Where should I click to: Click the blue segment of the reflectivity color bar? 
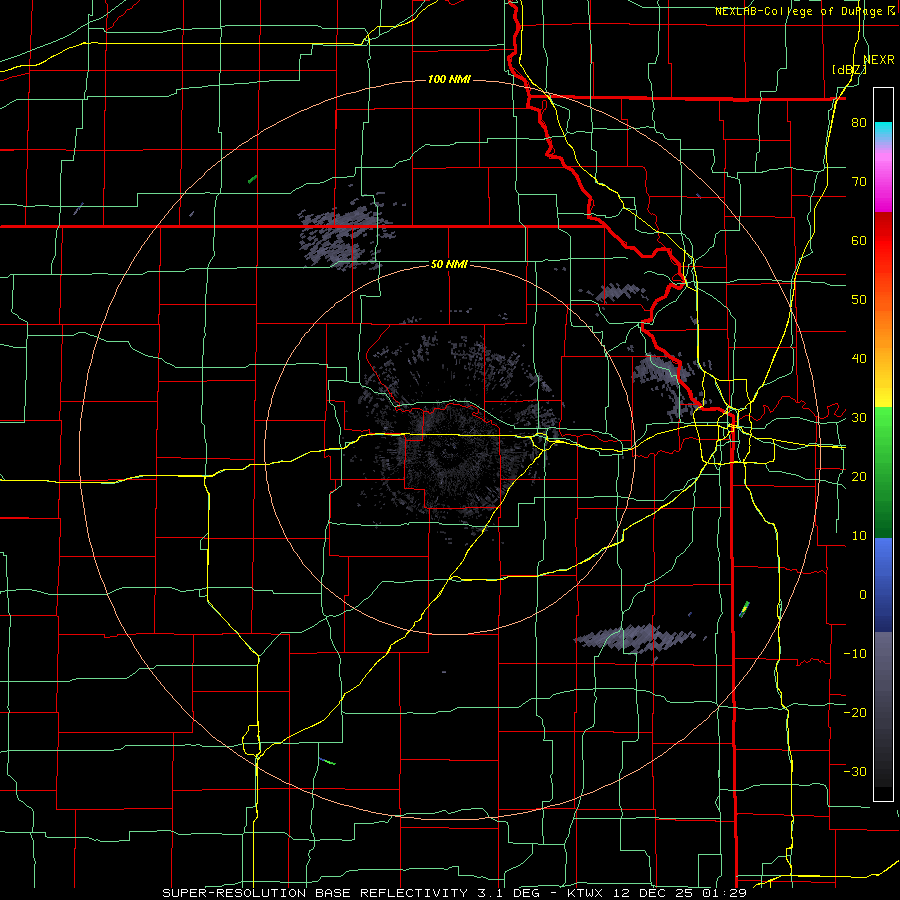coord(883,585)
